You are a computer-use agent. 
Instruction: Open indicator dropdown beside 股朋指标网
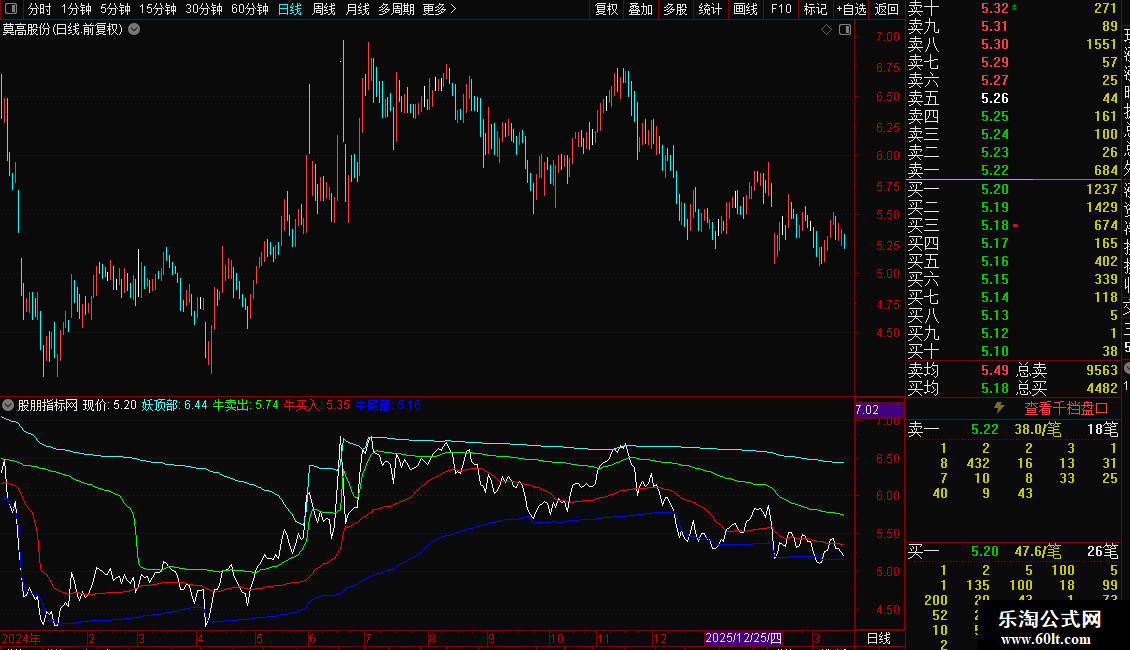point(8,405)
